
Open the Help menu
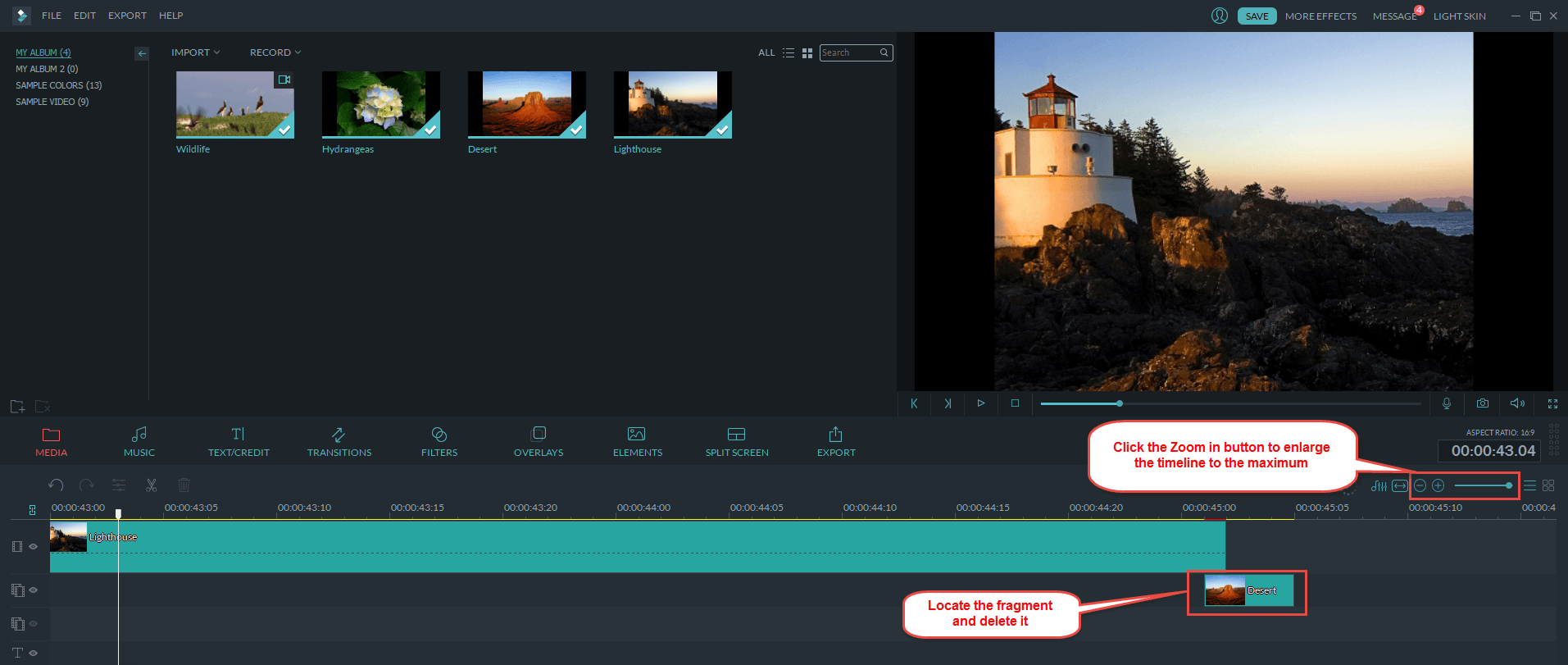click(170, 16)
